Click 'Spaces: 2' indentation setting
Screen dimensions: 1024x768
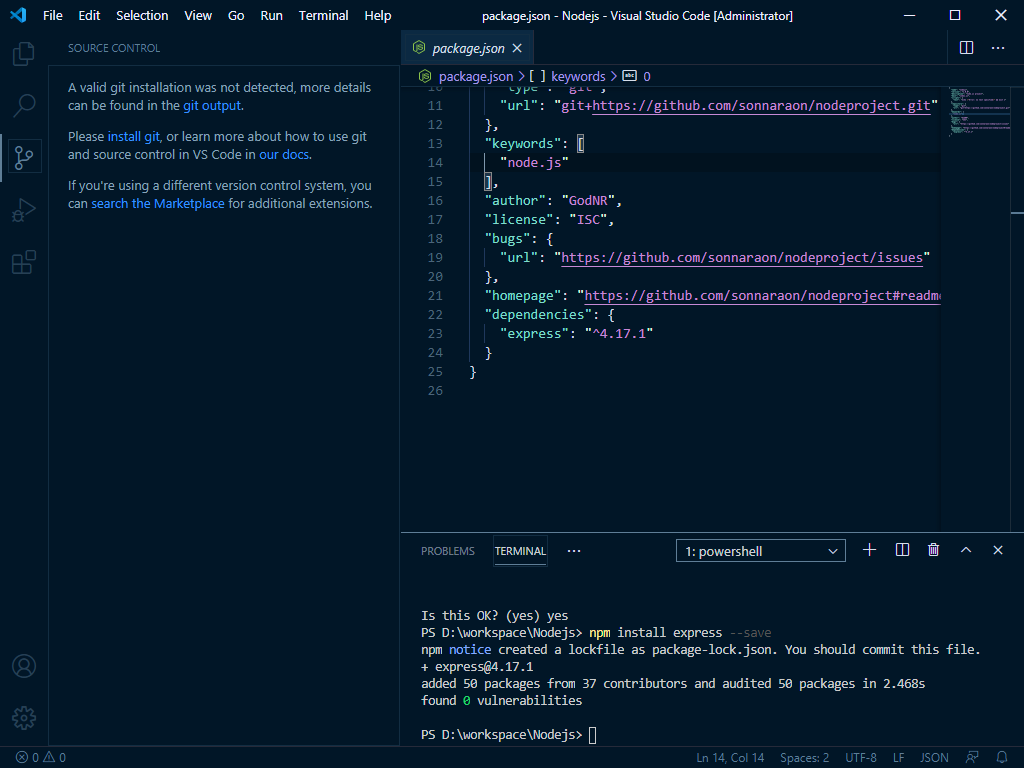[x=805, y=758]
